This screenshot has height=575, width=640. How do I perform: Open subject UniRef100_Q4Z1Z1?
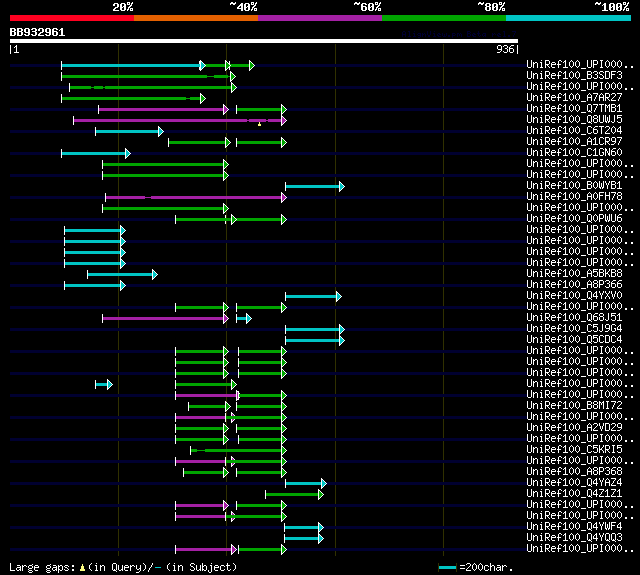coord(574,494)
